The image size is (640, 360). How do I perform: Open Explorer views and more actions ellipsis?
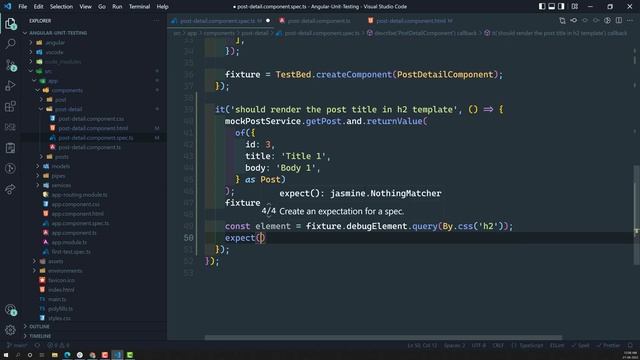click(x=156, y=20)
